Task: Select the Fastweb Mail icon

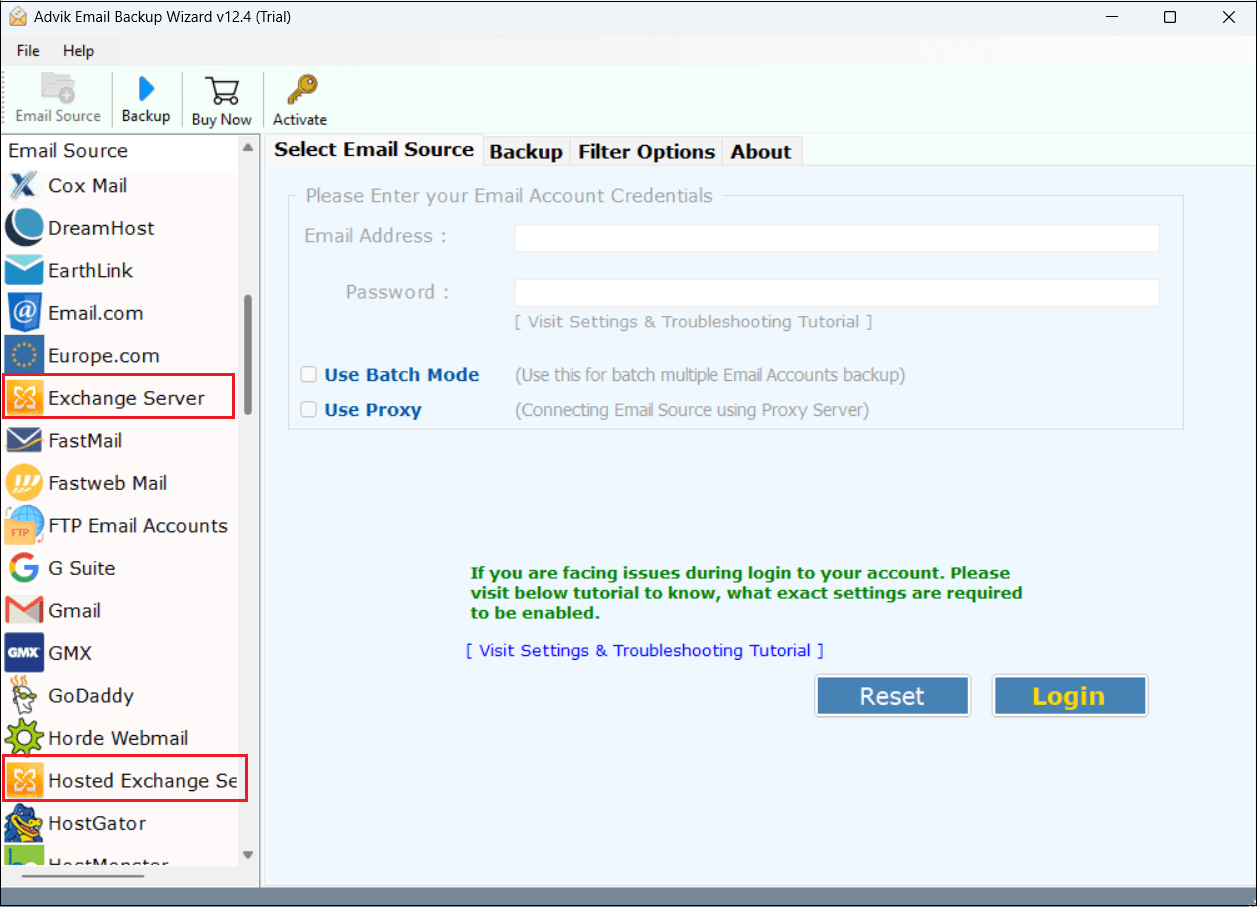Action: (23, 483)
